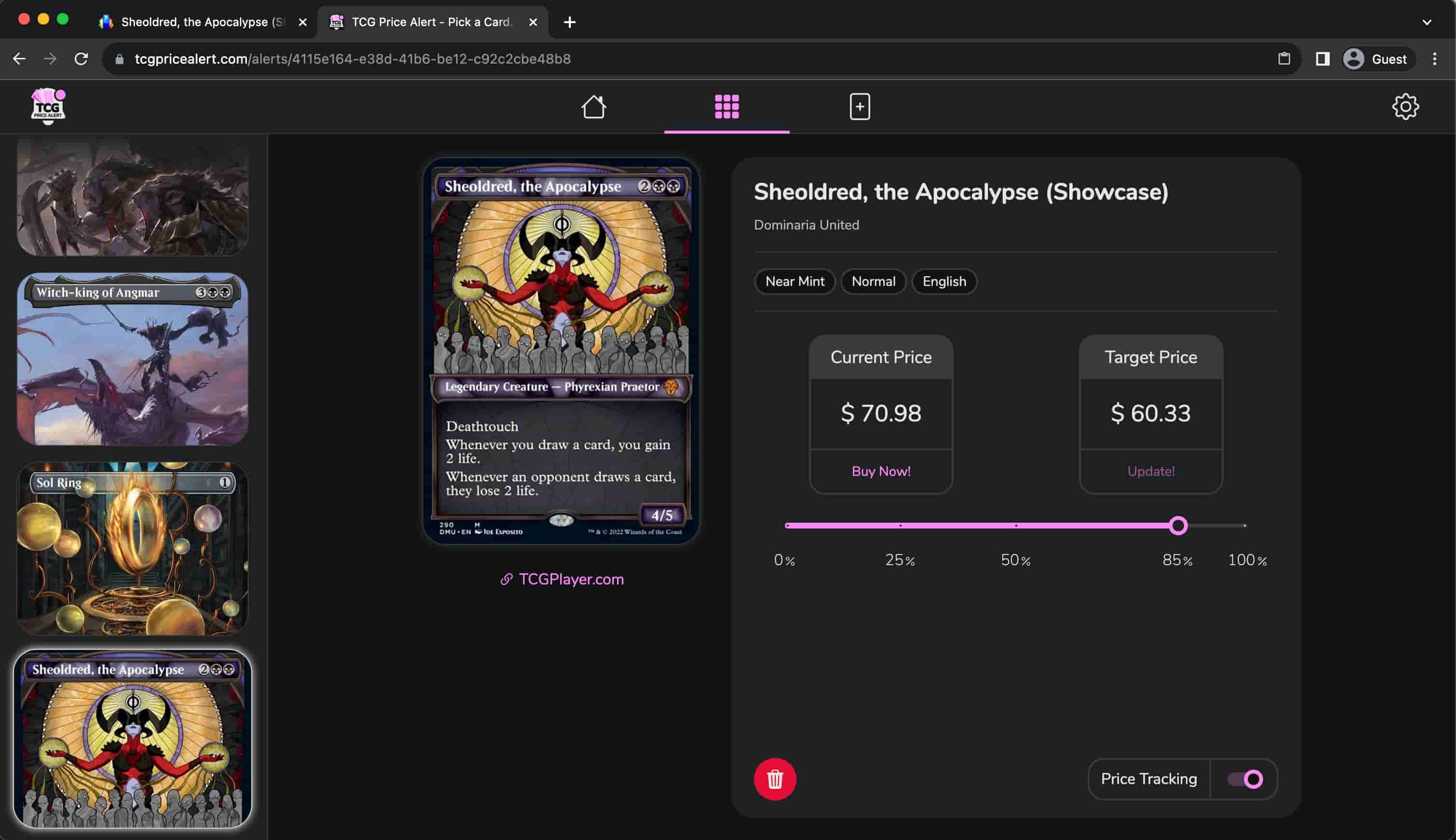This screenshot has width=1456, height=840.
Task: Click the address bar URL
Action: pyautogui.click(x=352, y=59)
